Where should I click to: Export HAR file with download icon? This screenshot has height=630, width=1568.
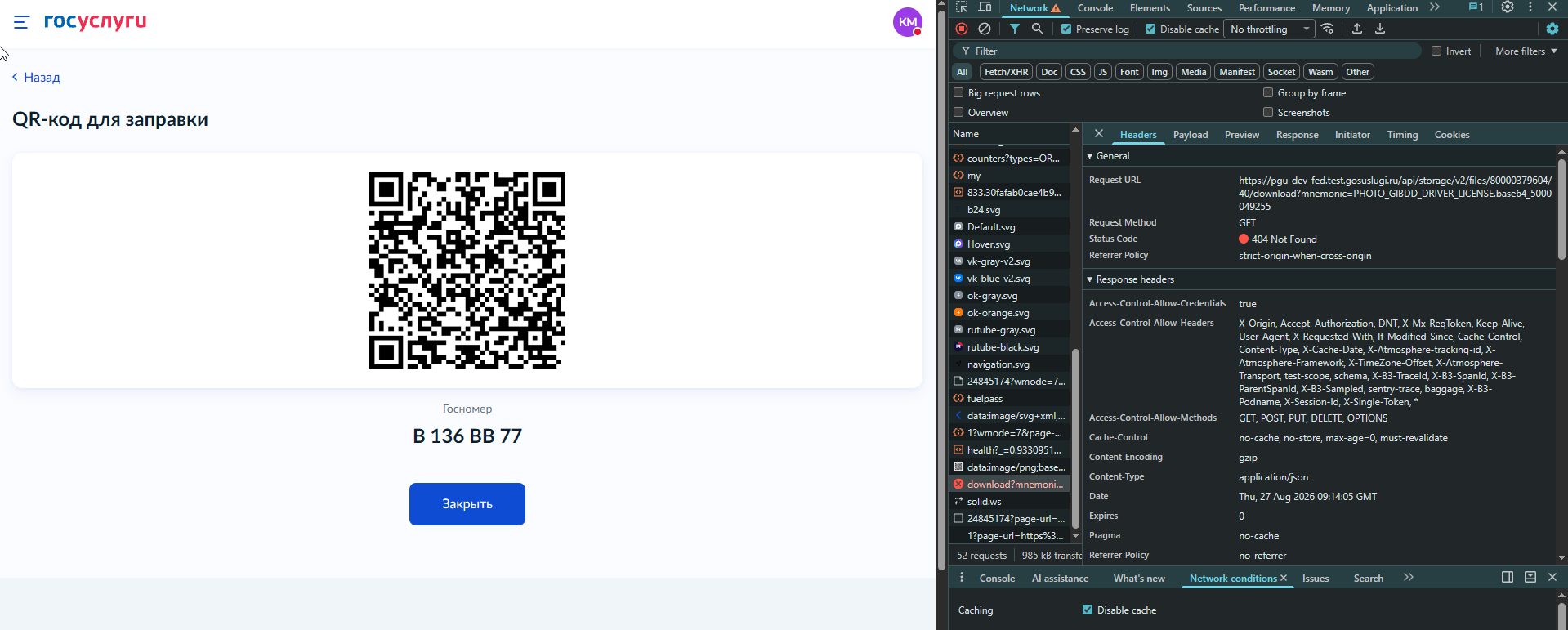[x=1380, y=29]
